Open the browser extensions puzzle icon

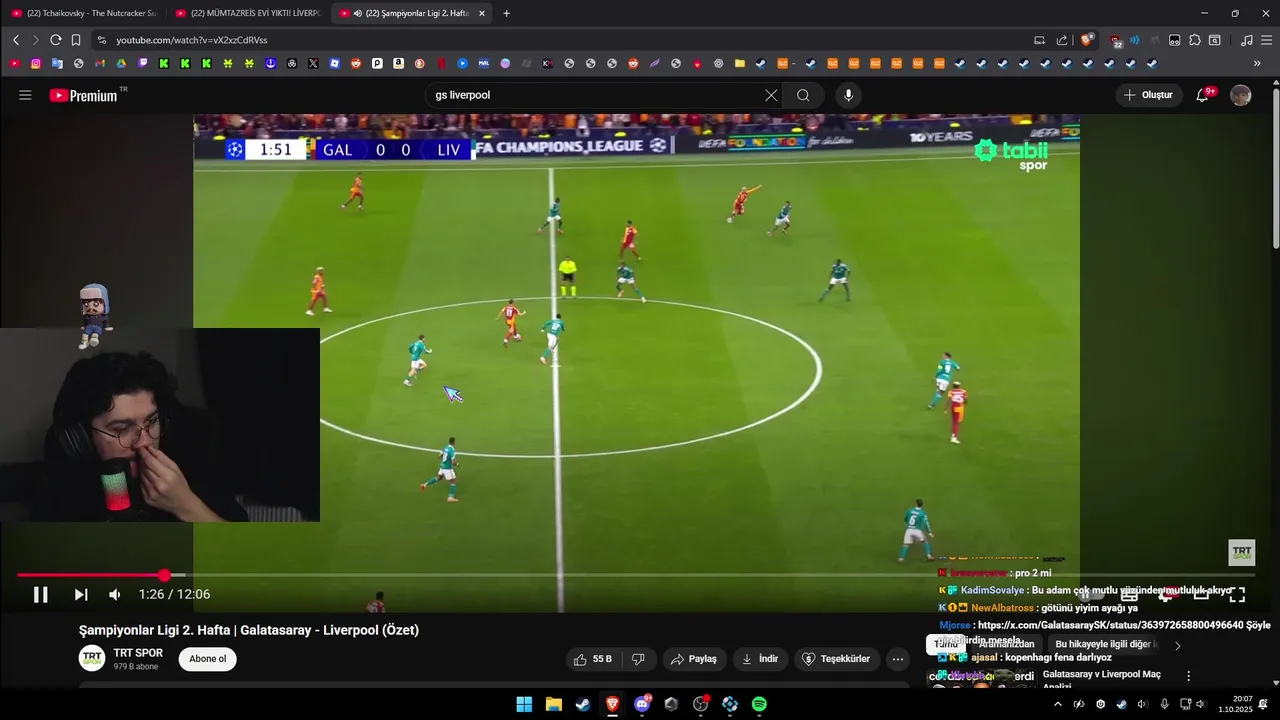point(1194,40)
